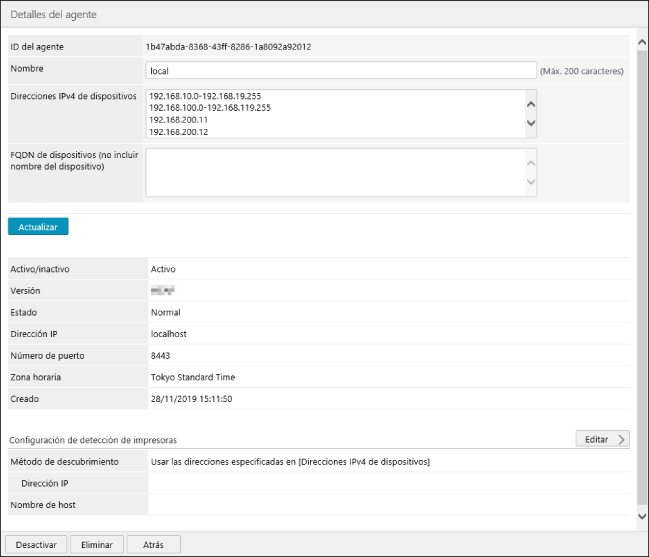Click the FQDN box down scroll arrow
The width and height of the screenshot is (649, 557).
click(531, 184)
